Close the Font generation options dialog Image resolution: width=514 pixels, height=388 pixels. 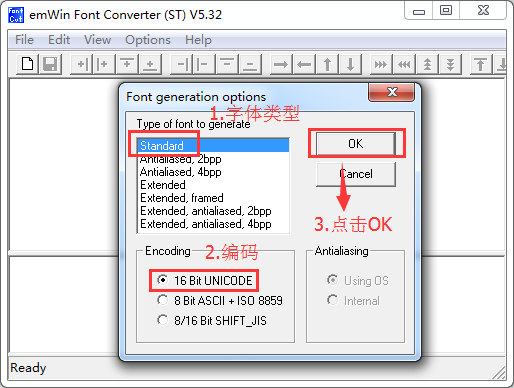(x=392, y=92)
